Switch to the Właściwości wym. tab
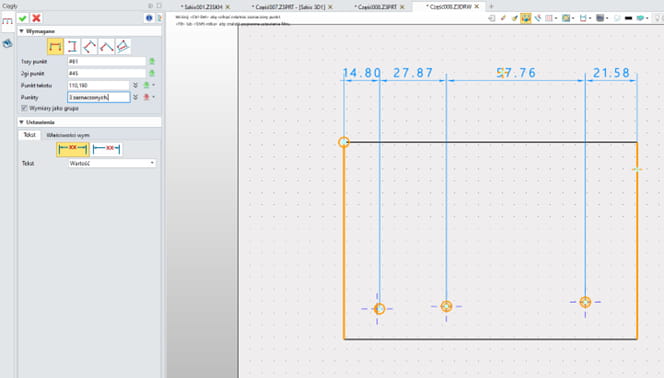The height and width of the screenshot is (378, 664). click(x=68, y=135)
